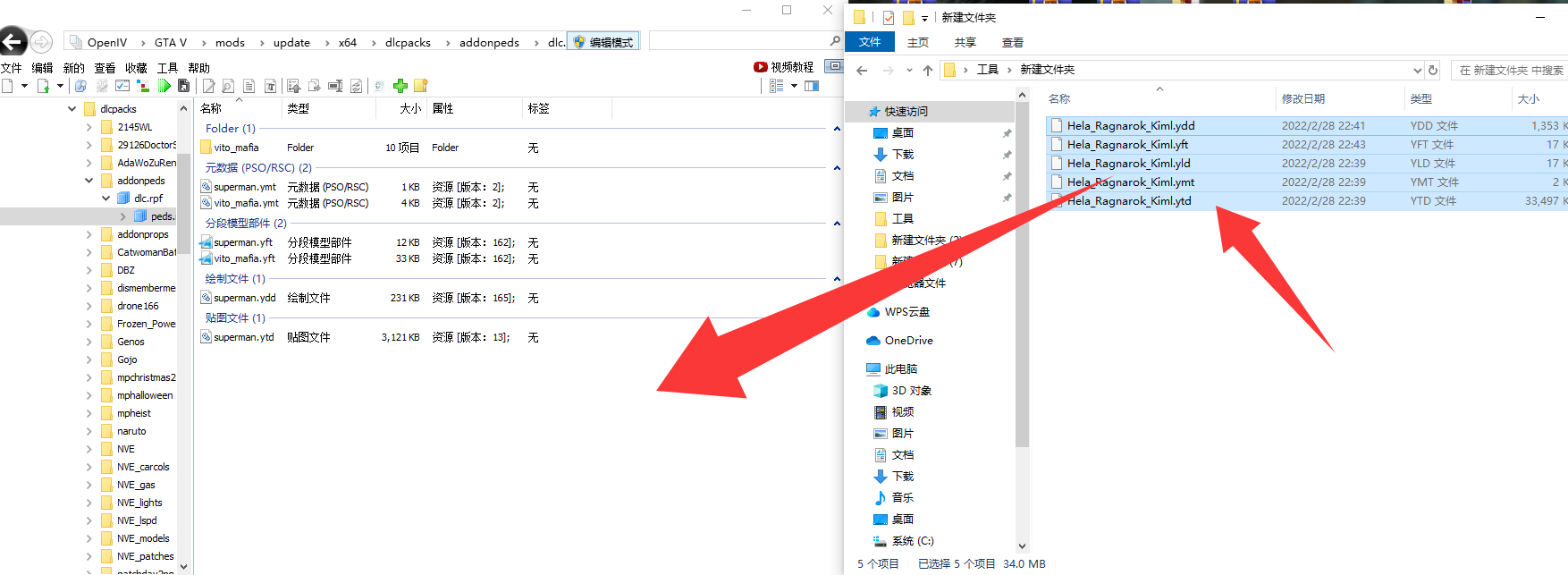Open the New file dropdown arrow in OpenIV
The height and width of the screenshot is (575, 1568).
click(x=24, y=86)
